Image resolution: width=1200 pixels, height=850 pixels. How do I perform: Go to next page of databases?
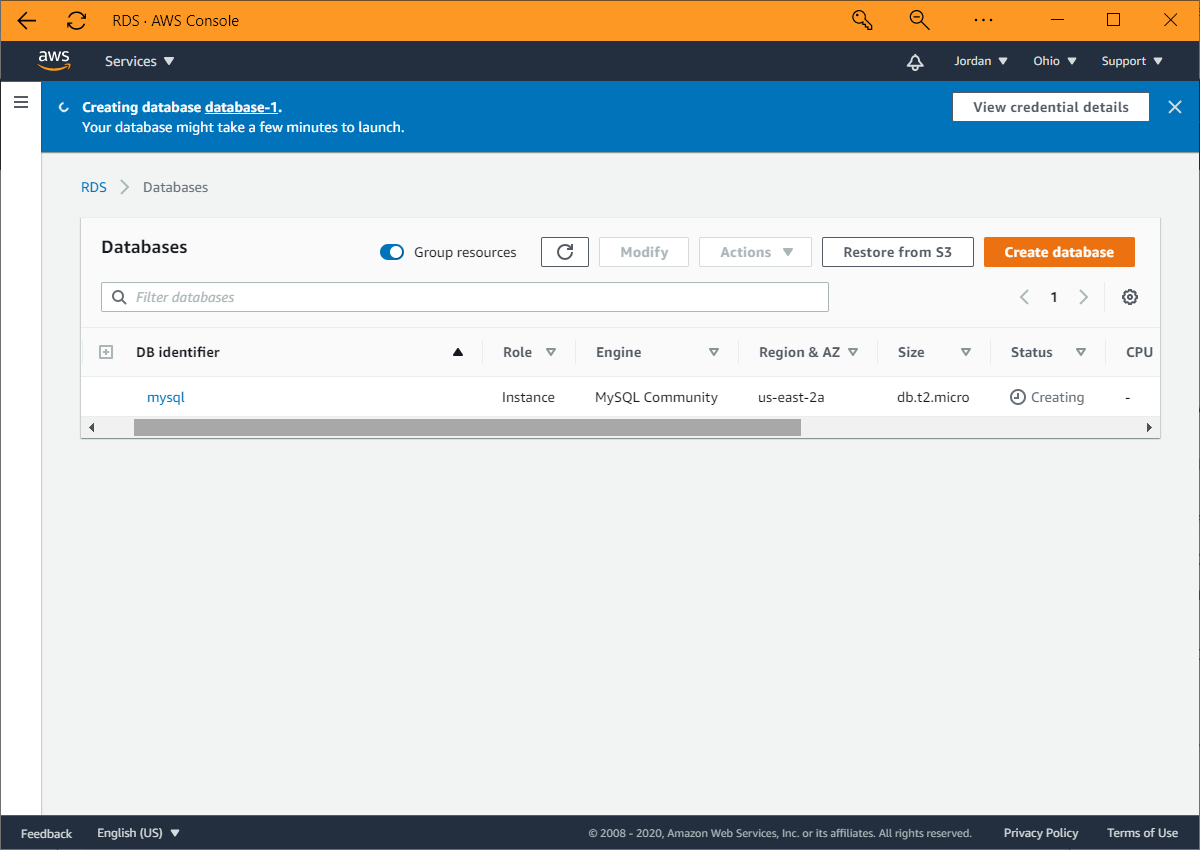[1083, 297]
